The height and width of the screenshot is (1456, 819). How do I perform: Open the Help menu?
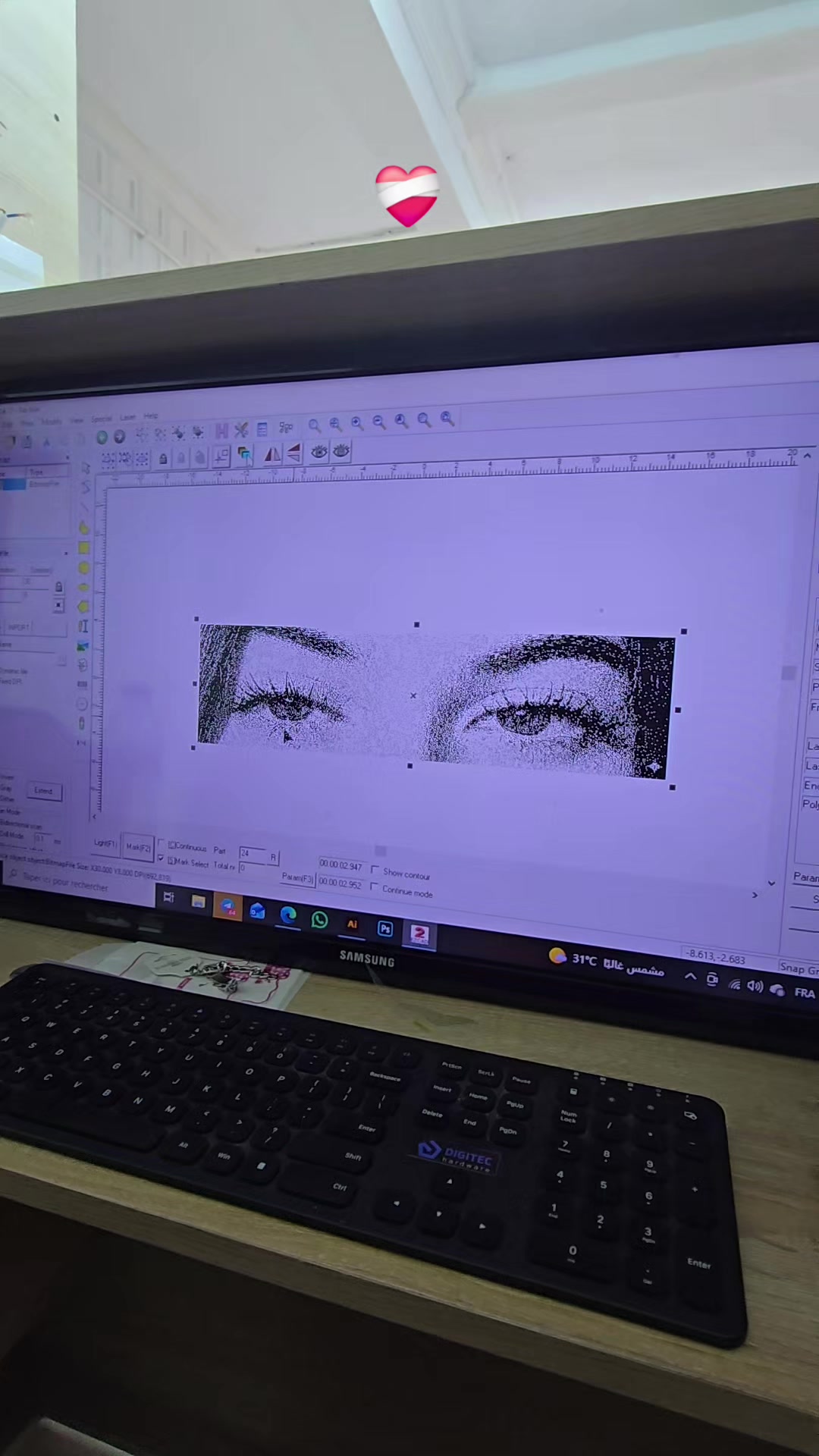tap(151, 416)
